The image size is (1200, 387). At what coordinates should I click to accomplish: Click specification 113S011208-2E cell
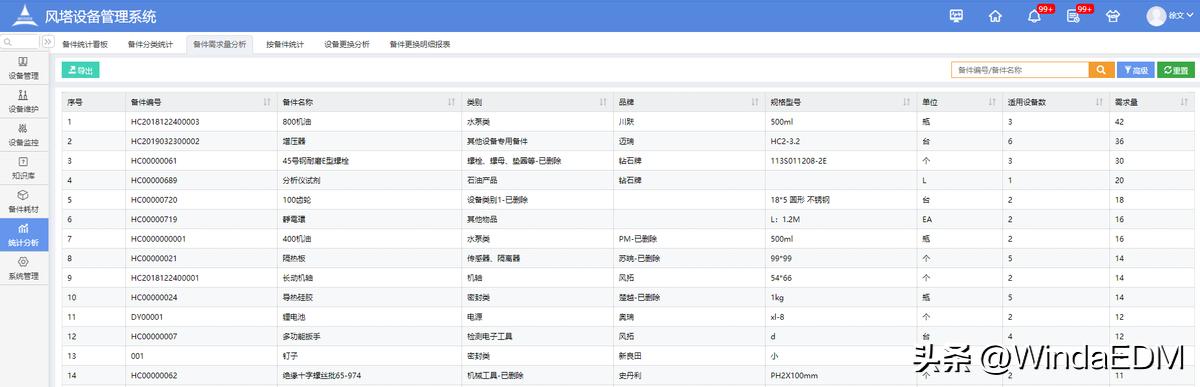pos(799,160)
